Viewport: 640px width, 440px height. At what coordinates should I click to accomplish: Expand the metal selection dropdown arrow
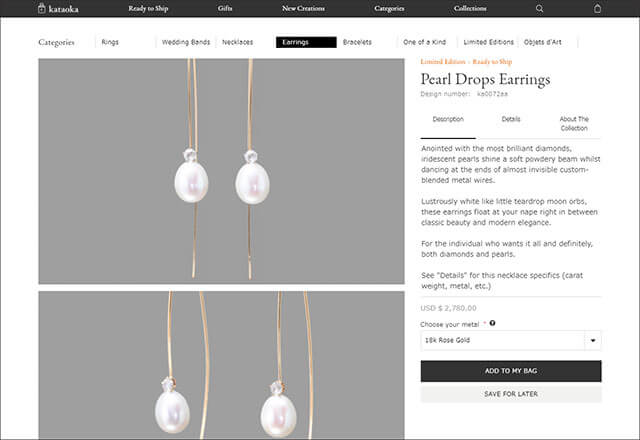(592, 340)
